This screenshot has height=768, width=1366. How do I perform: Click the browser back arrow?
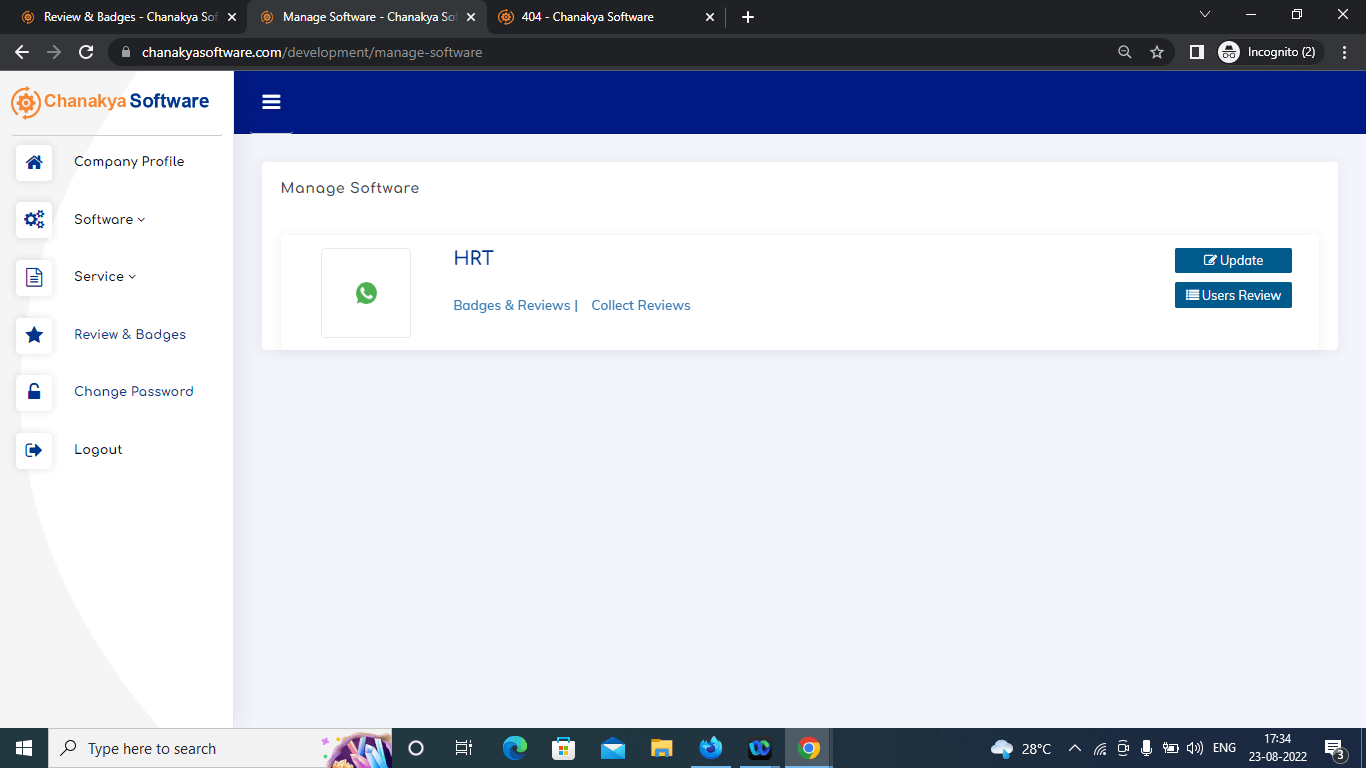pos(22,52)
